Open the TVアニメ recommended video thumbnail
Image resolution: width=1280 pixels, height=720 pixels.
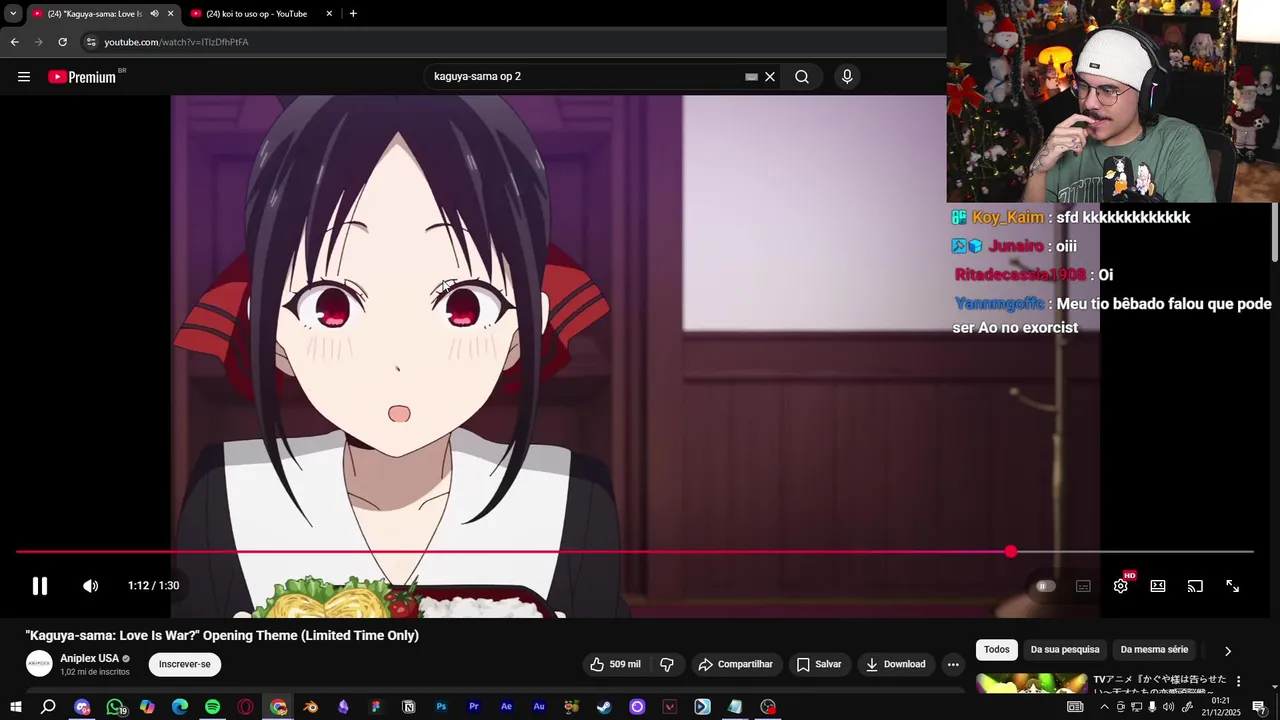[x=1031, y=684]
